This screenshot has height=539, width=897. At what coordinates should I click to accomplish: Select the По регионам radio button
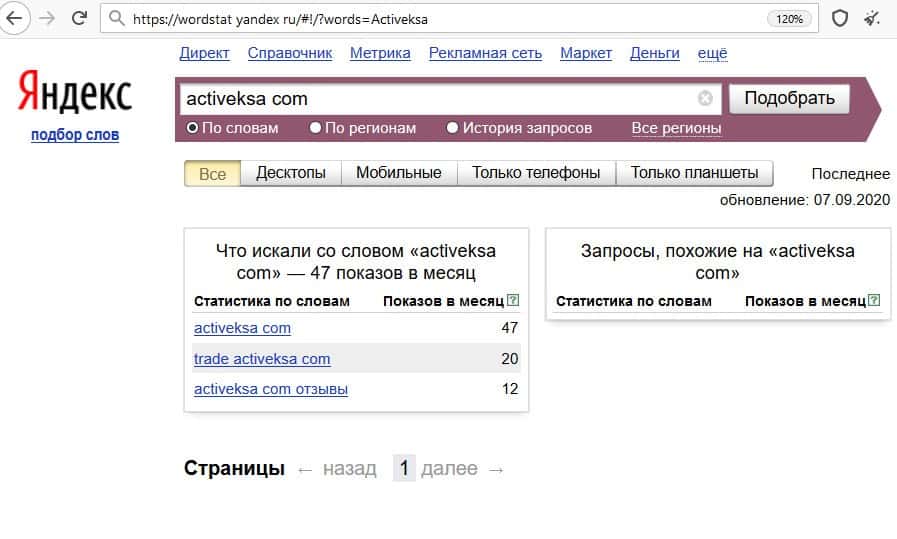click(315, 128)
